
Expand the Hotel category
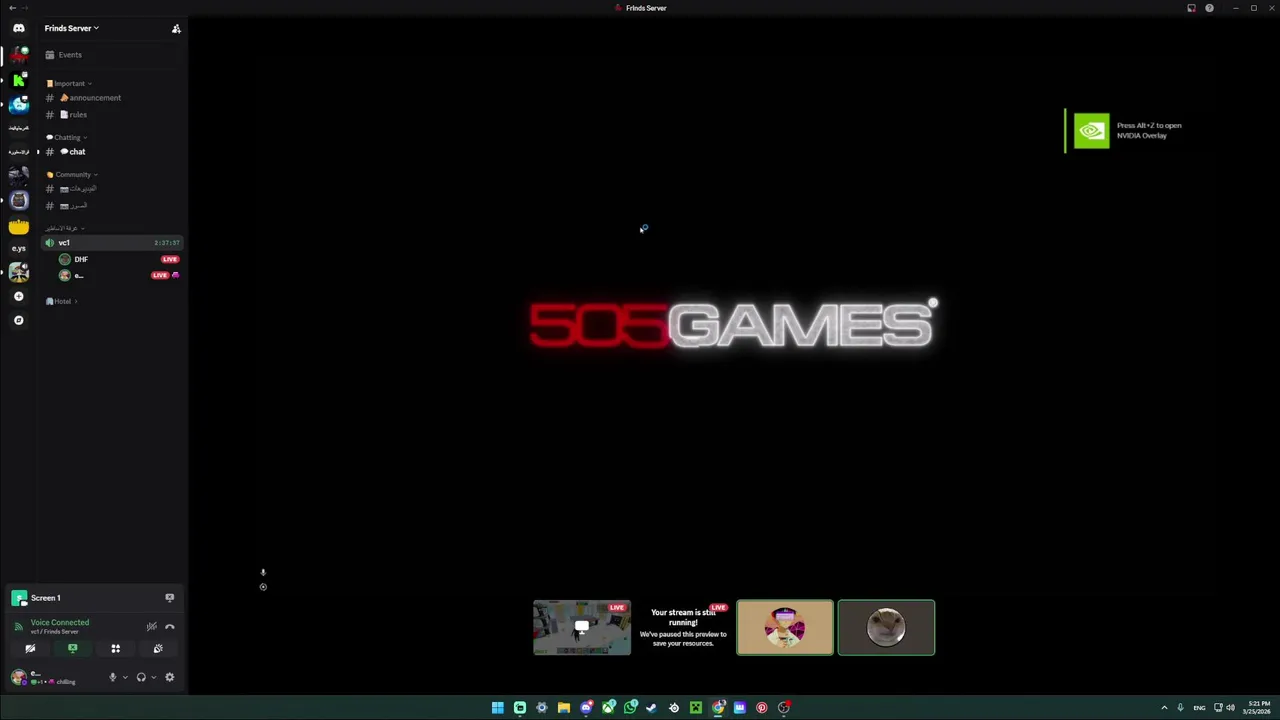(61, 301)
